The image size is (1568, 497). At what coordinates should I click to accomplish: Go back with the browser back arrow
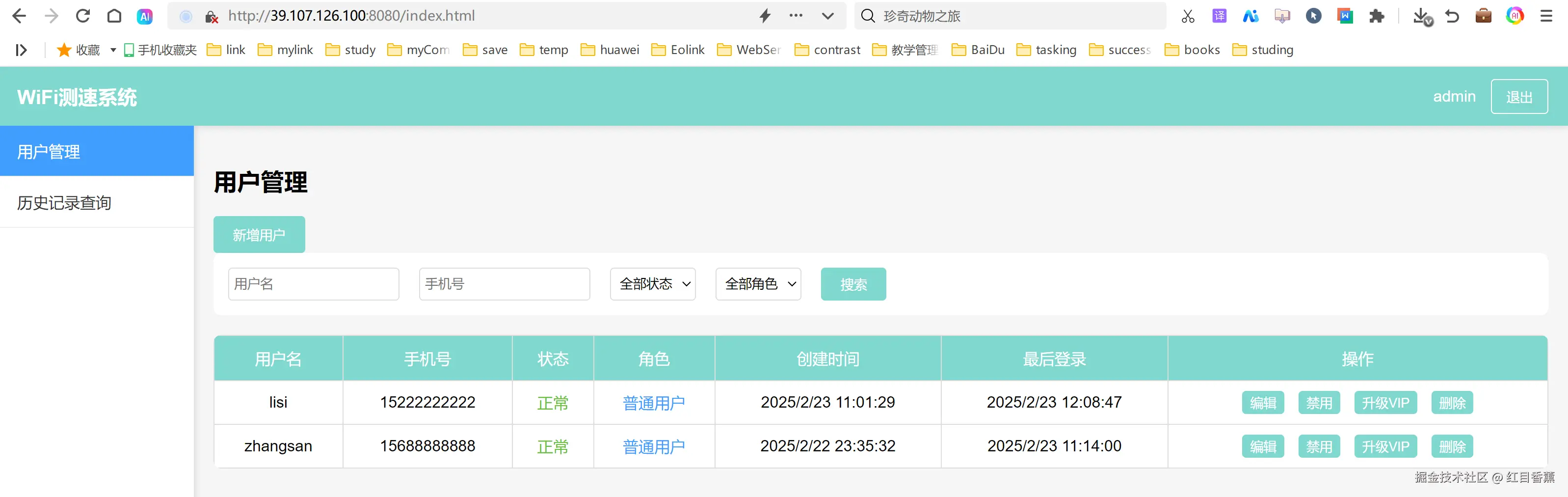19,16
